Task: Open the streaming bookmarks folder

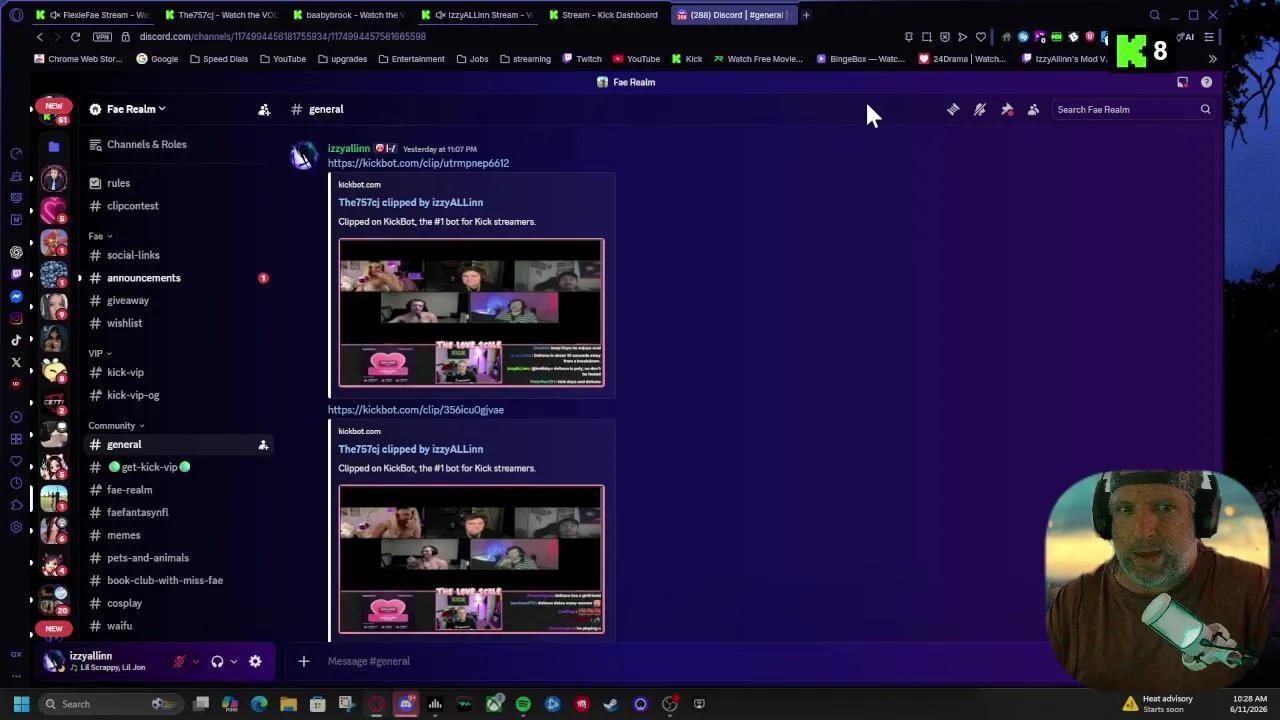Action: coord(525,59)
